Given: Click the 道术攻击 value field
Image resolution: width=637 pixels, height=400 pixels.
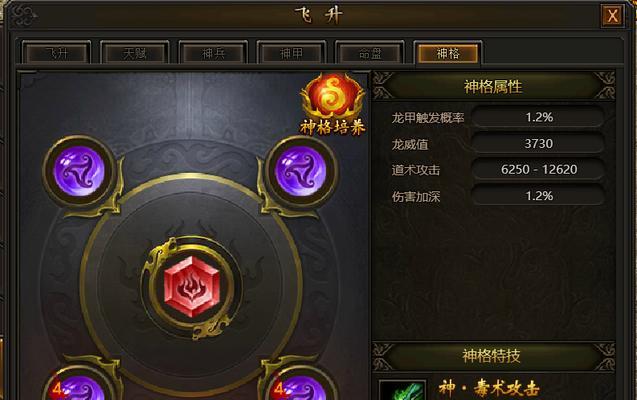Looking at the screenshot, I should coord(538,169).
